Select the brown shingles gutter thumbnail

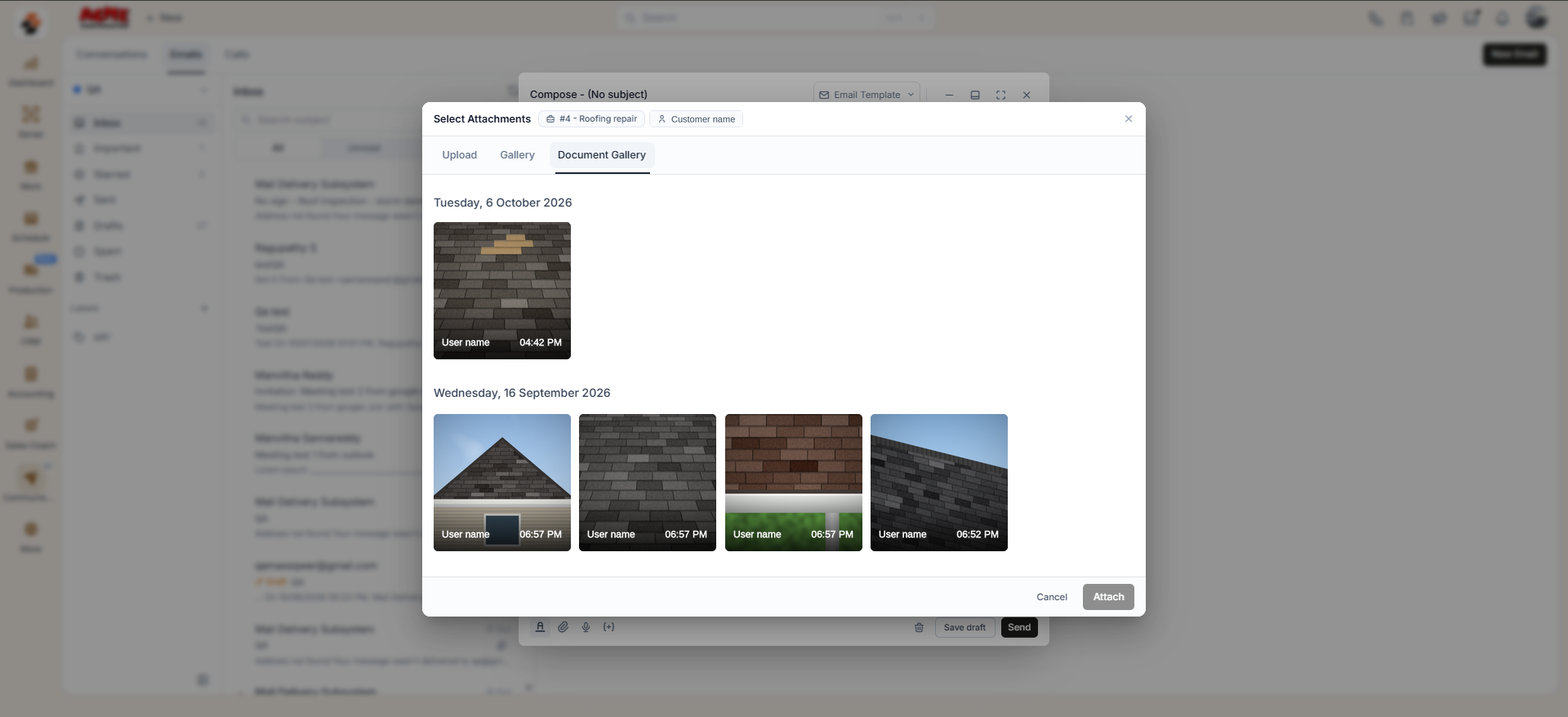click(794, 483)
